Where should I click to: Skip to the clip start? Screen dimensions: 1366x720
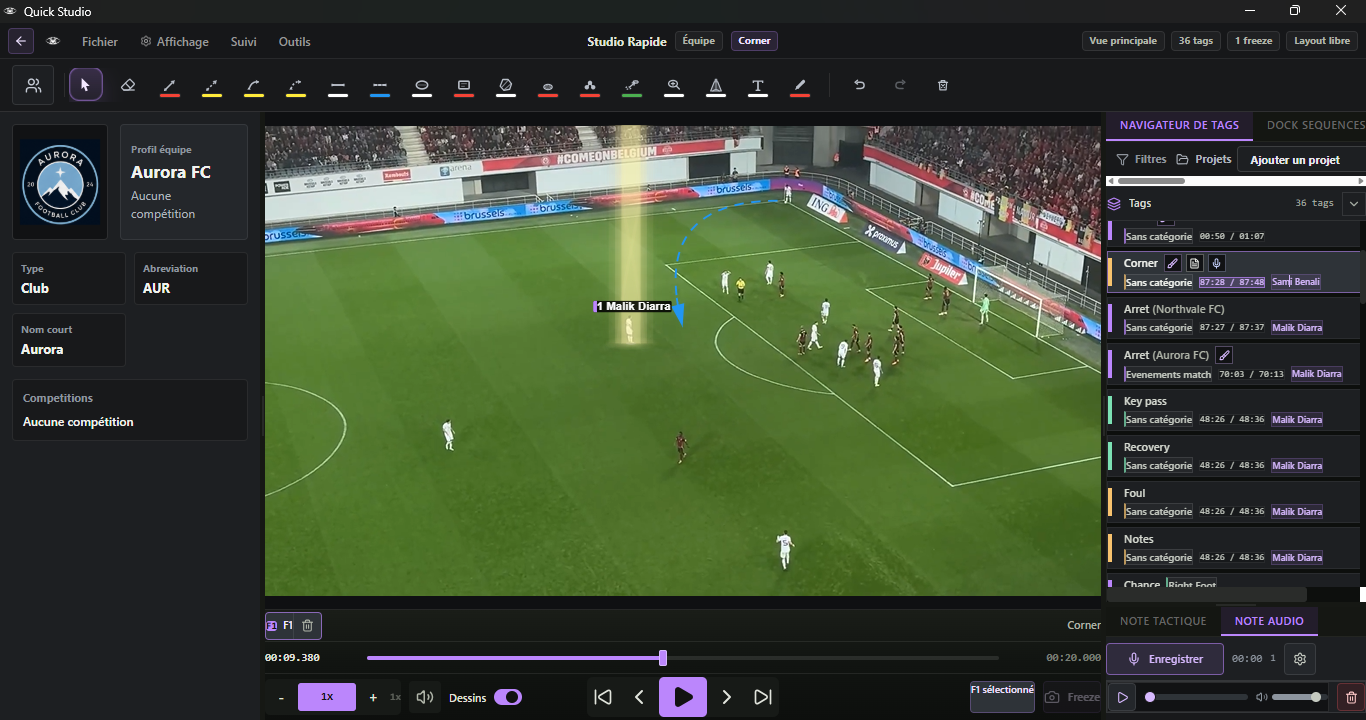click(603, 697)
